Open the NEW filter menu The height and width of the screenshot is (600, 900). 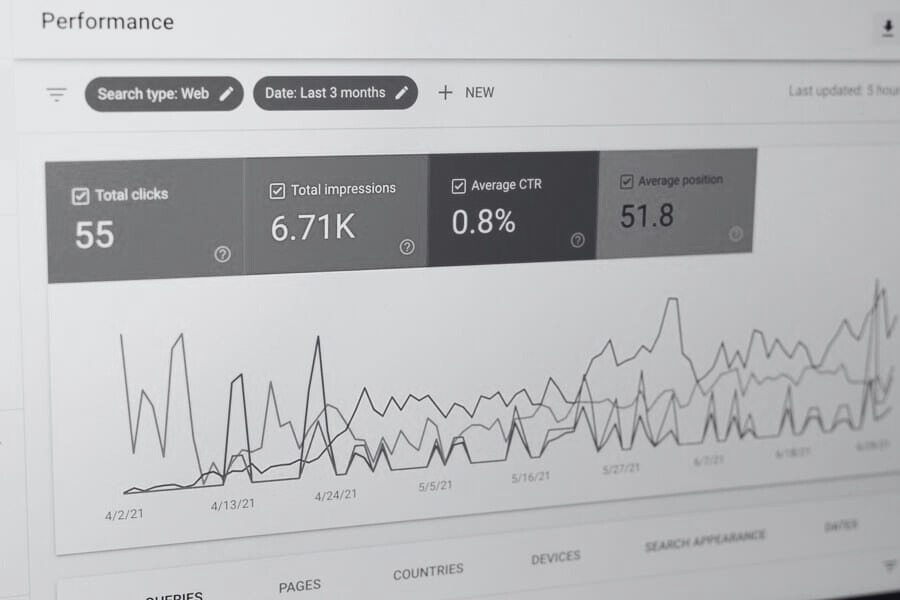466,92
